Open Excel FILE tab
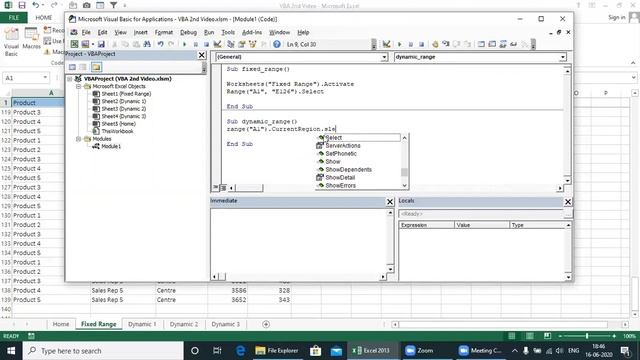 [x=13, y=18]
